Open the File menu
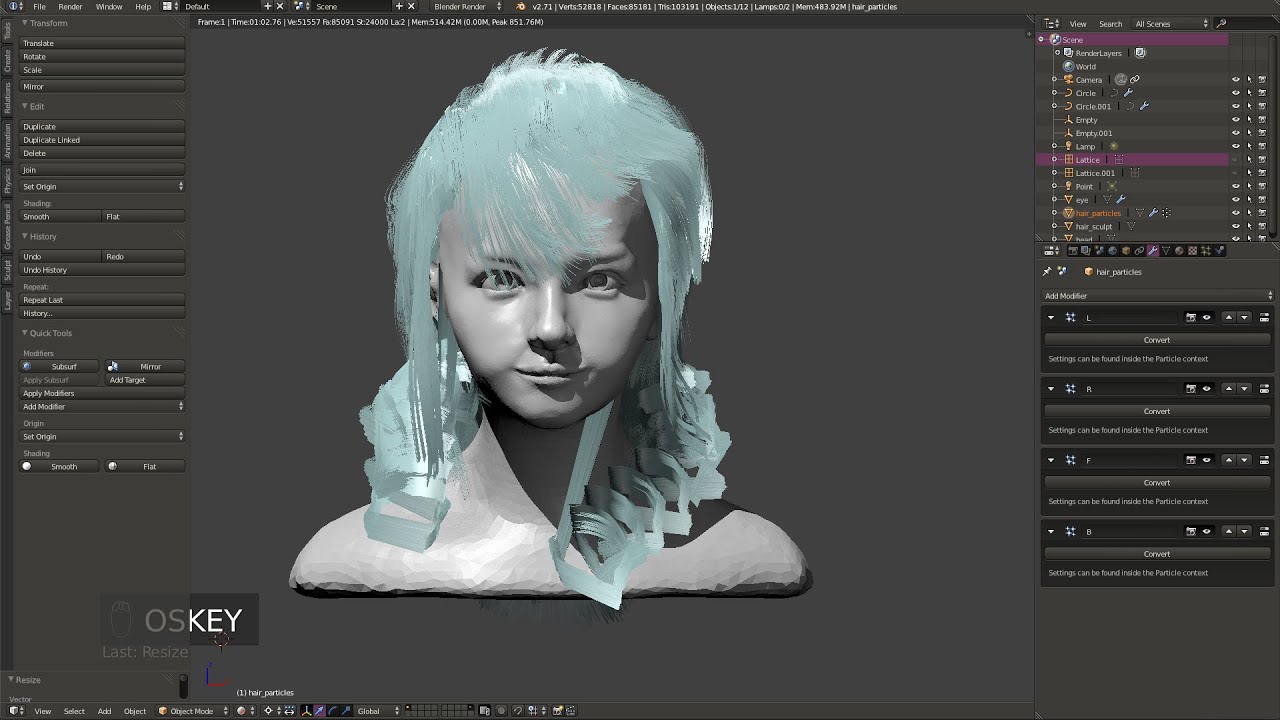Viewport: 1280px width, 720px height. tap(39, 7)
